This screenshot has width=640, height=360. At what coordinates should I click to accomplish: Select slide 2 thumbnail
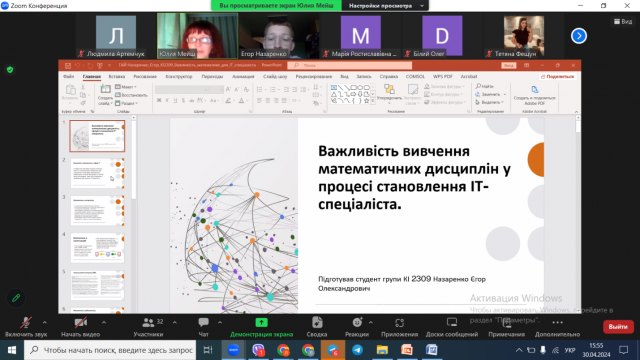tap(97, 173)
